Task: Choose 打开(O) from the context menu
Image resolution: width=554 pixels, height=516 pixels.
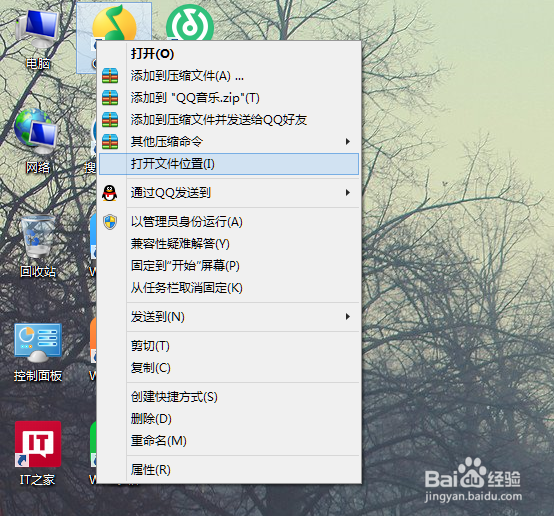Action: point(229,54)
